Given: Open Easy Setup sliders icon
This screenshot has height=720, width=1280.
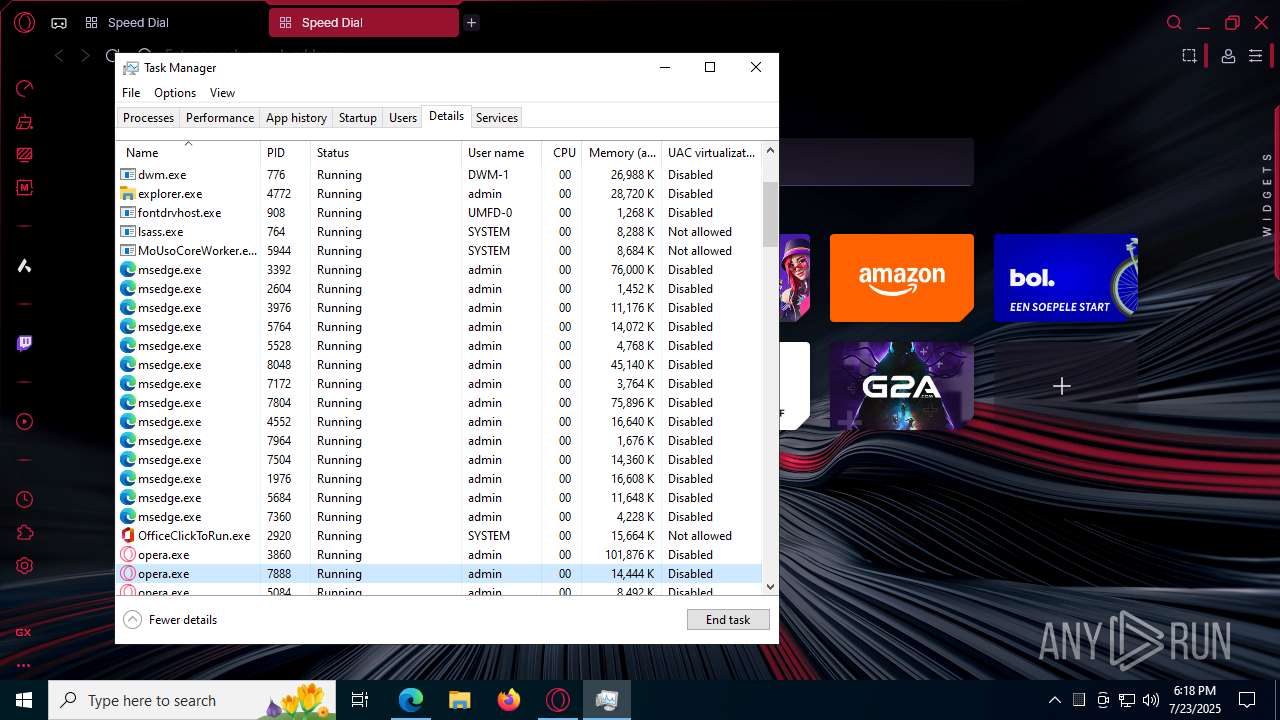Looking at the screenshot, I should pyautogui.click(x=1257, y=56).
